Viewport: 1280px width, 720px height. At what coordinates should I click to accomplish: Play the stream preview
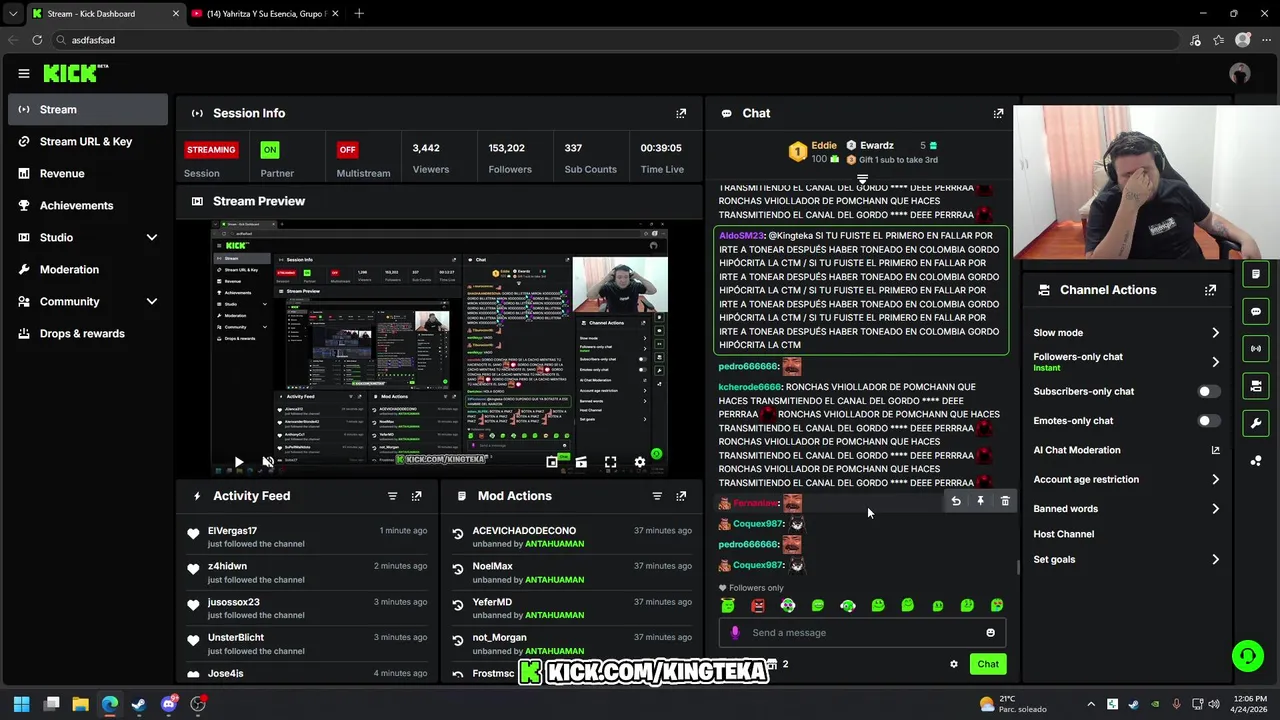click(238, 462)
